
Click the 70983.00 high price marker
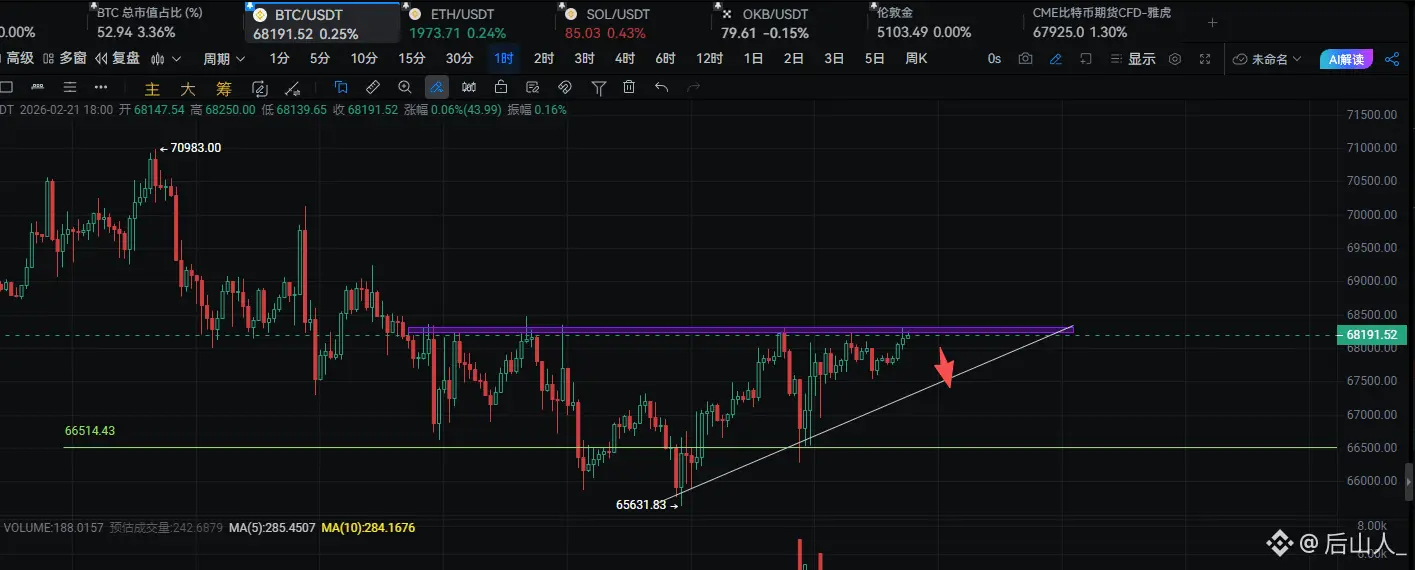click(x=190, y=148)
